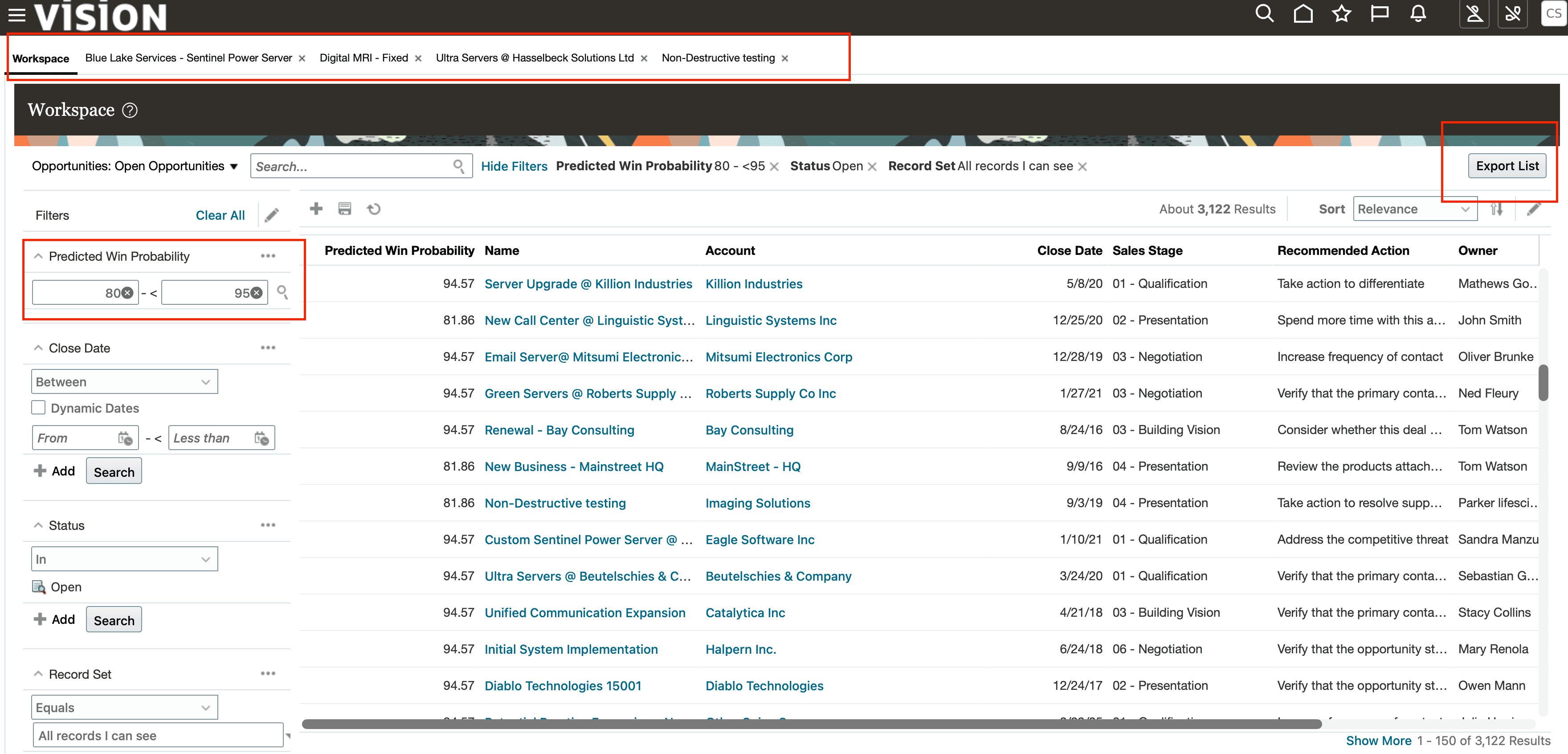Open Favorites star icon in header

pos(1341,13)
